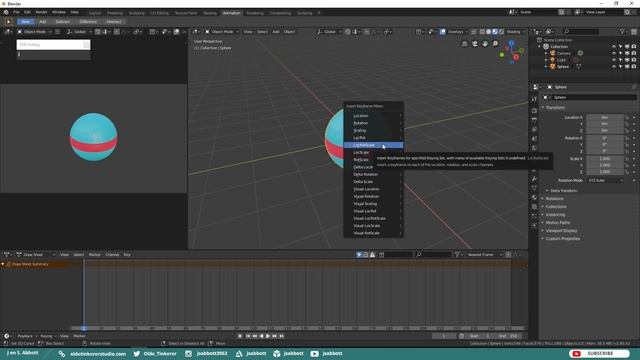Click the Intersect mode button
This screenshot has height=360, width=640.
point(114,22)
